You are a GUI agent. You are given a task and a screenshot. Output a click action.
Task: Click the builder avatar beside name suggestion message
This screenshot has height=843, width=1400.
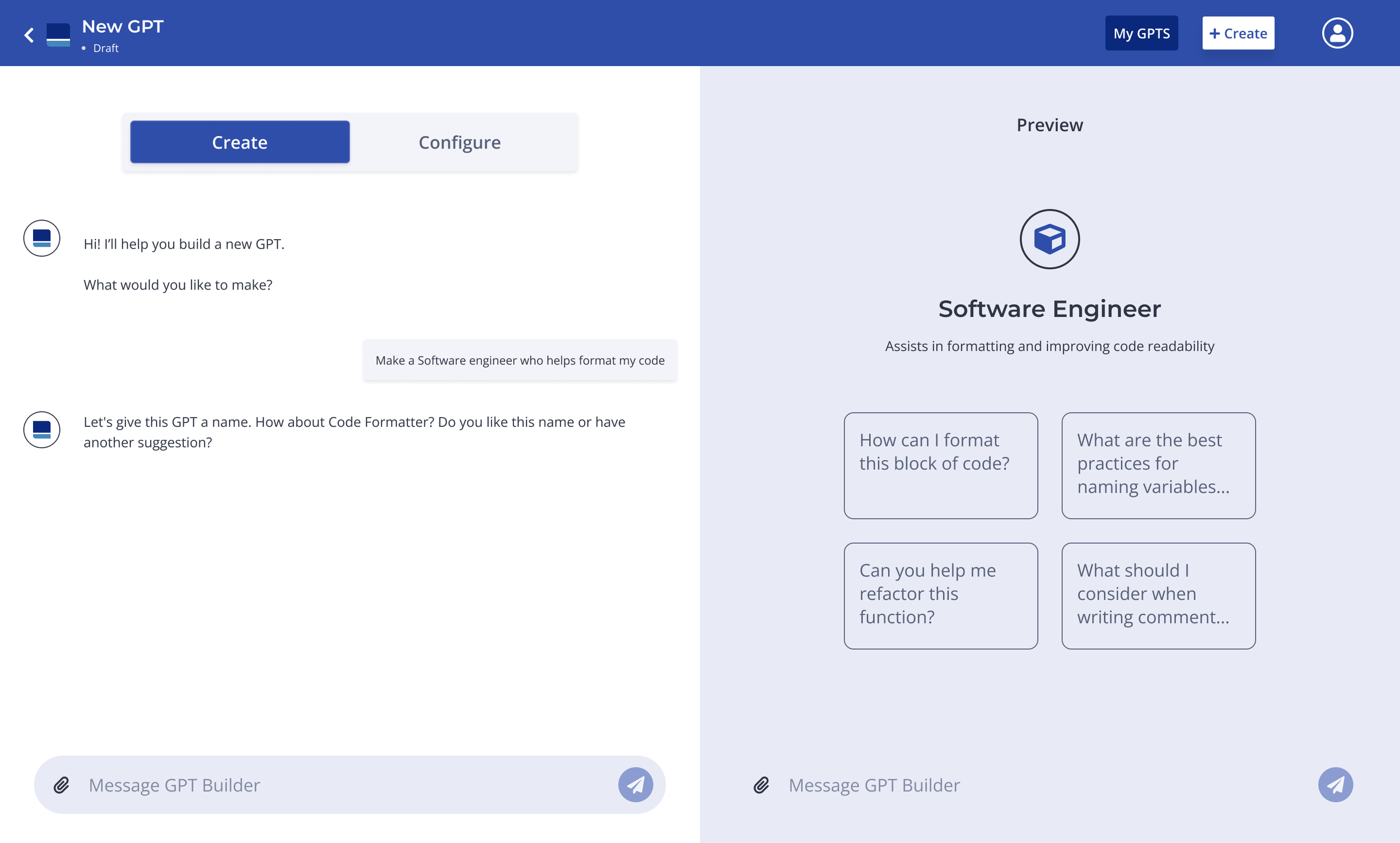coord(42,430)
